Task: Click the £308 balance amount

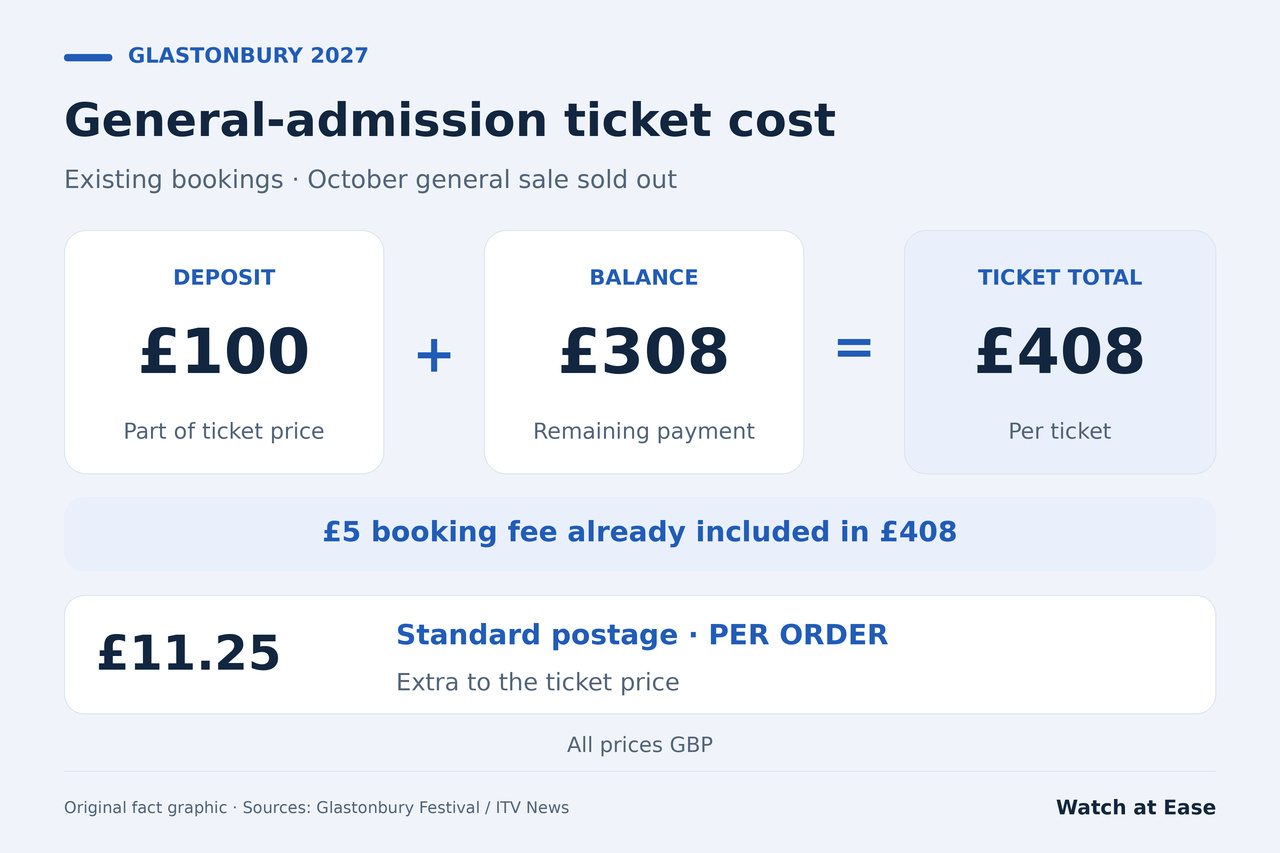Action: click(644, 352)
